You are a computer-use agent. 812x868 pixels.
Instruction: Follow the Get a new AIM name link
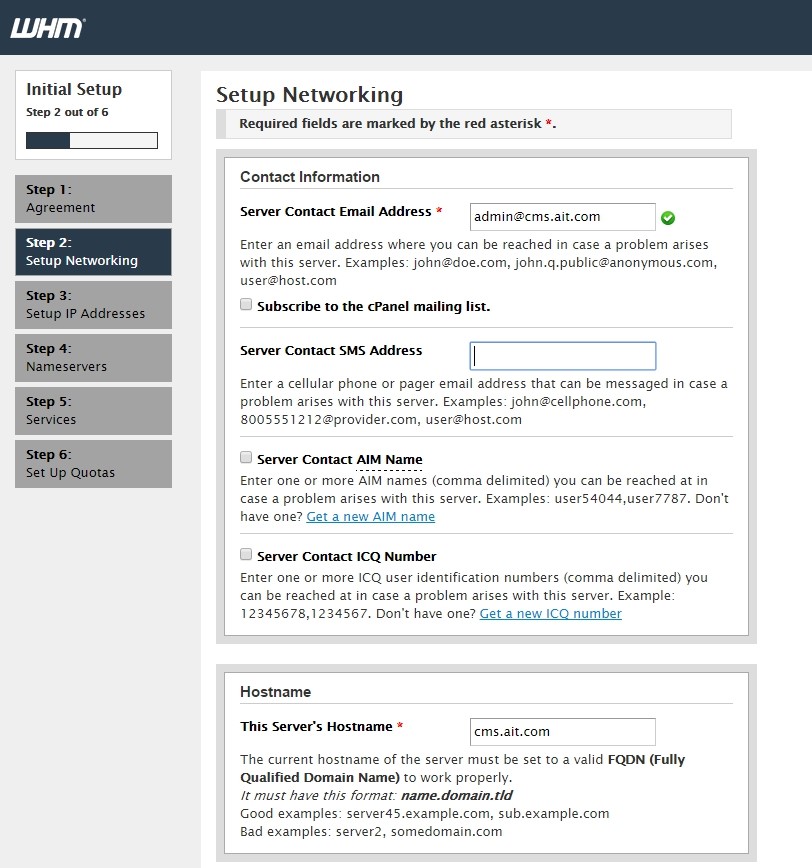370,517
